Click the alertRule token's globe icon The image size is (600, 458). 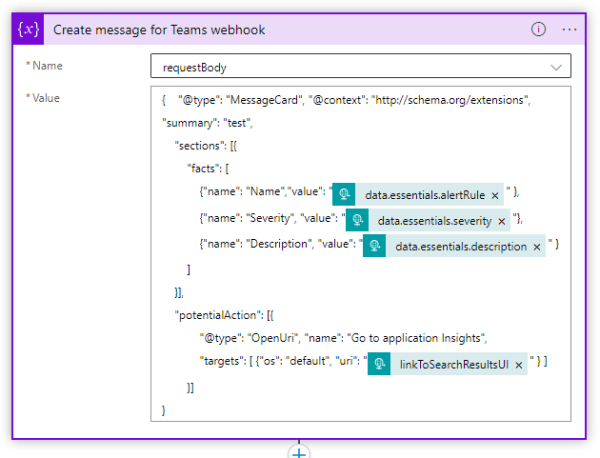pos(344,194)
